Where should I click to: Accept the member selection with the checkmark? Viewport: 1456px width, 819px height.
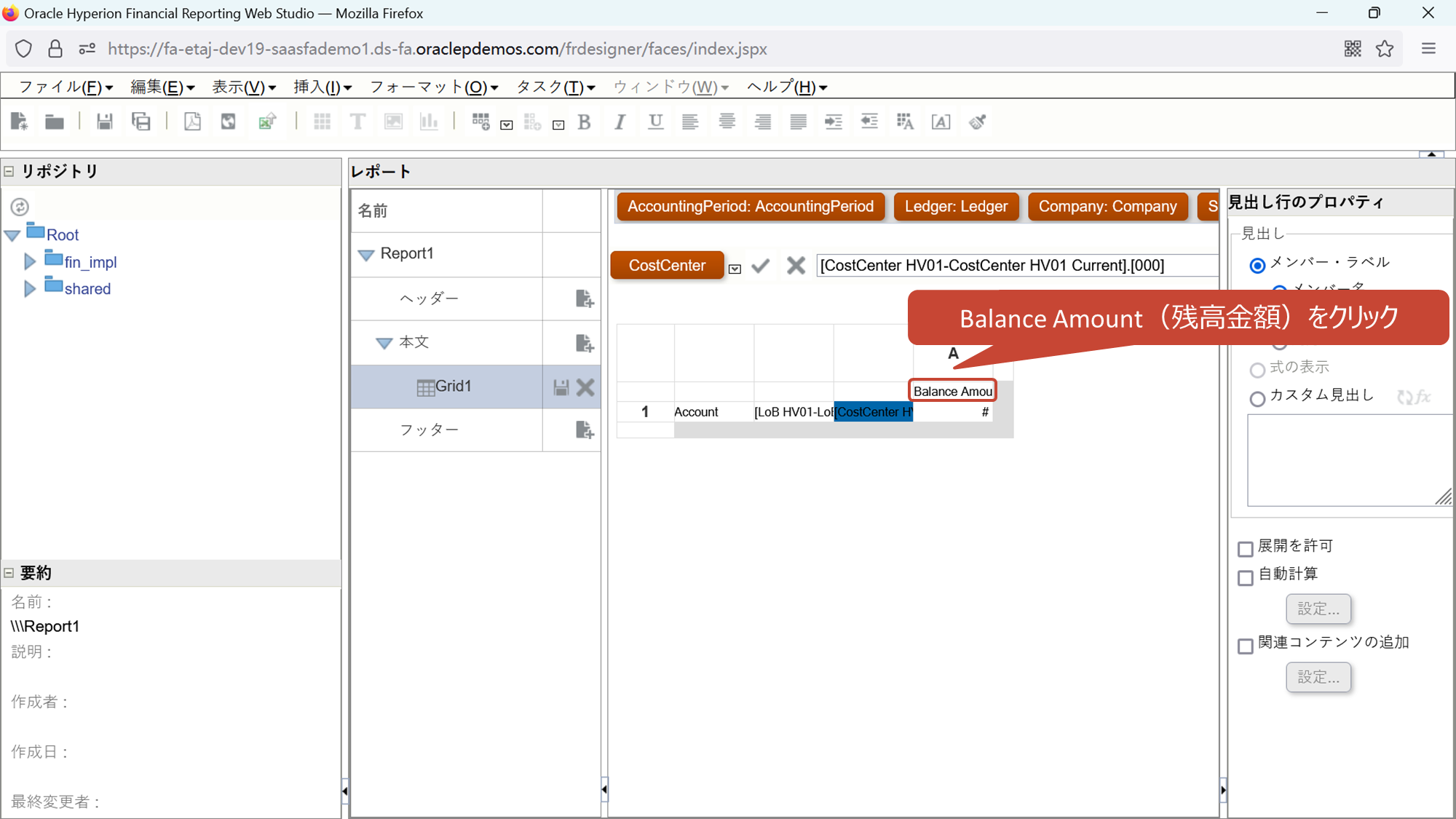(761, 266)
